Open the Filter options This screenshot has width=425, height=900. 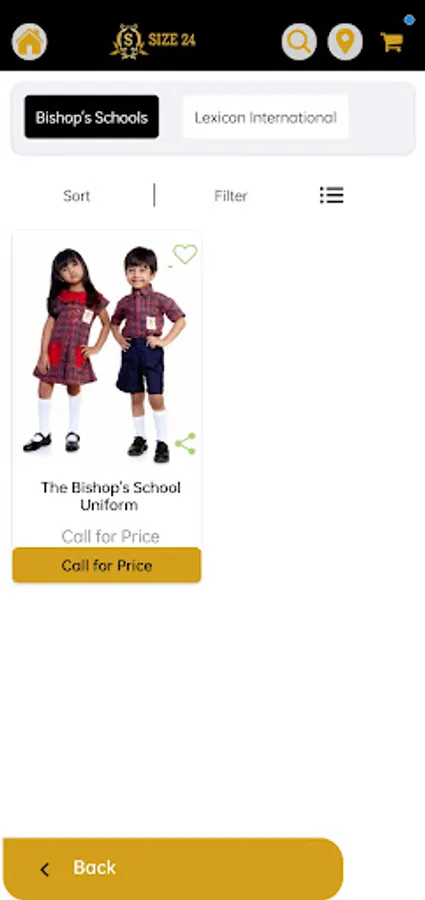[231, 196]
